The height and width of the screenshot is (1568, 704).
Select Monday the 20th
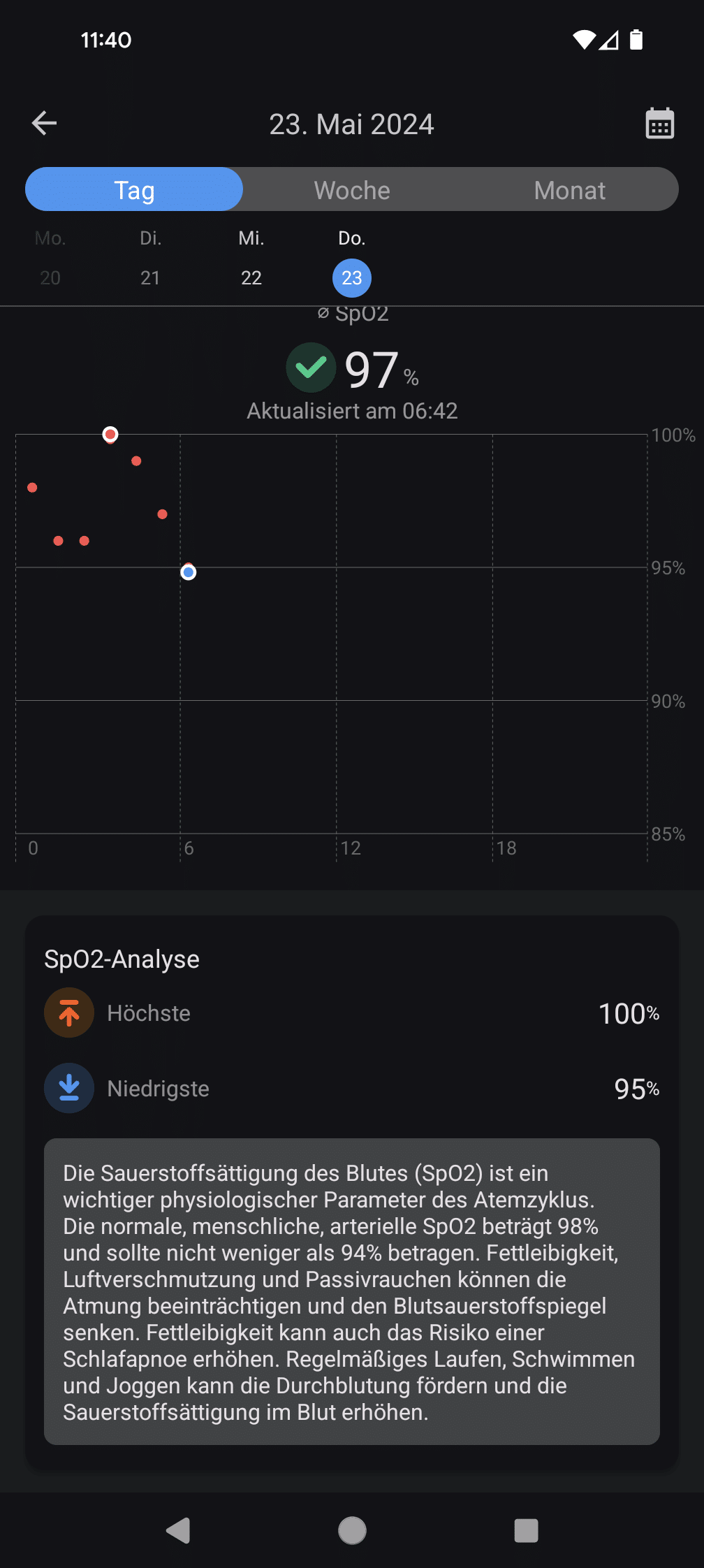click(x=50, y=259)
